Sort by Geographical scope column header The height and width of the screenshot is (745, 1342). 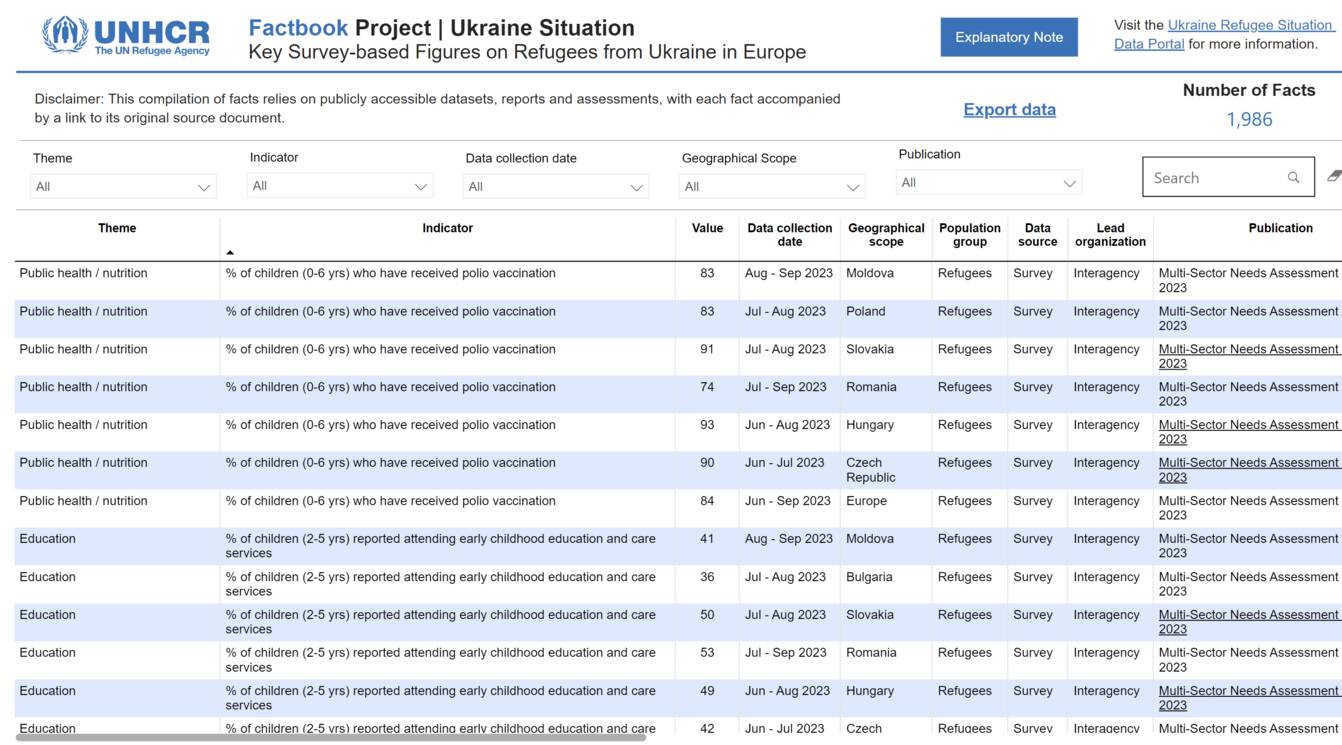click(886, 235)
